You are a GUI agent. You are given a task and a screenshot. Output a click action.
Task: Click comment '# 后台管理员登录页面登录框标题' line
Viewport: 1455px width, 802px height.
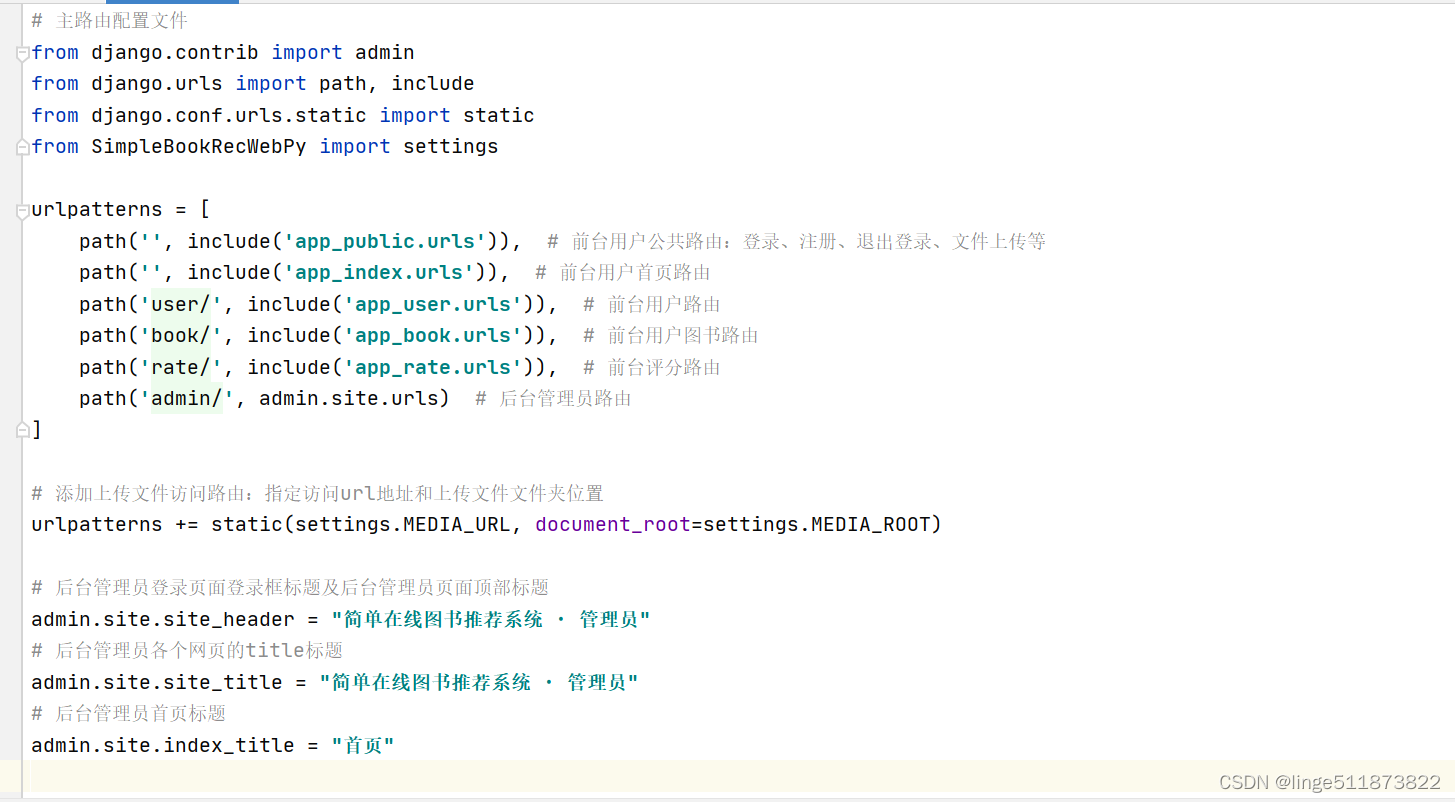click(x=290, y=587)
